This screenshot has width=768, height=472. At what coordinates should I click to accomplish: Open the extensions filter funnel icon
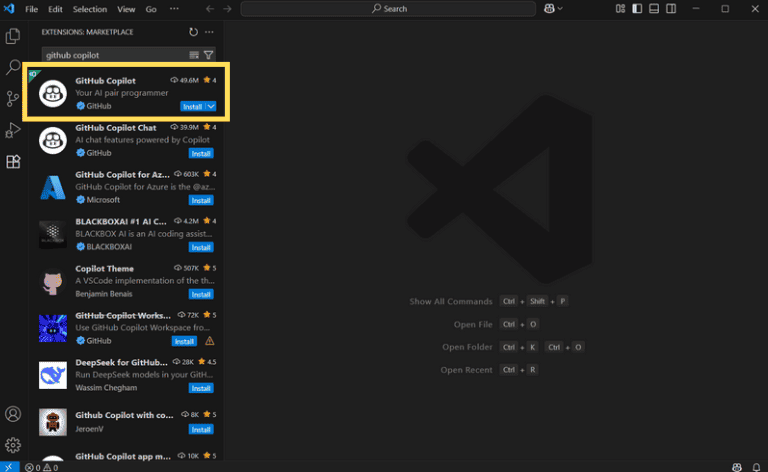point(209,55)
